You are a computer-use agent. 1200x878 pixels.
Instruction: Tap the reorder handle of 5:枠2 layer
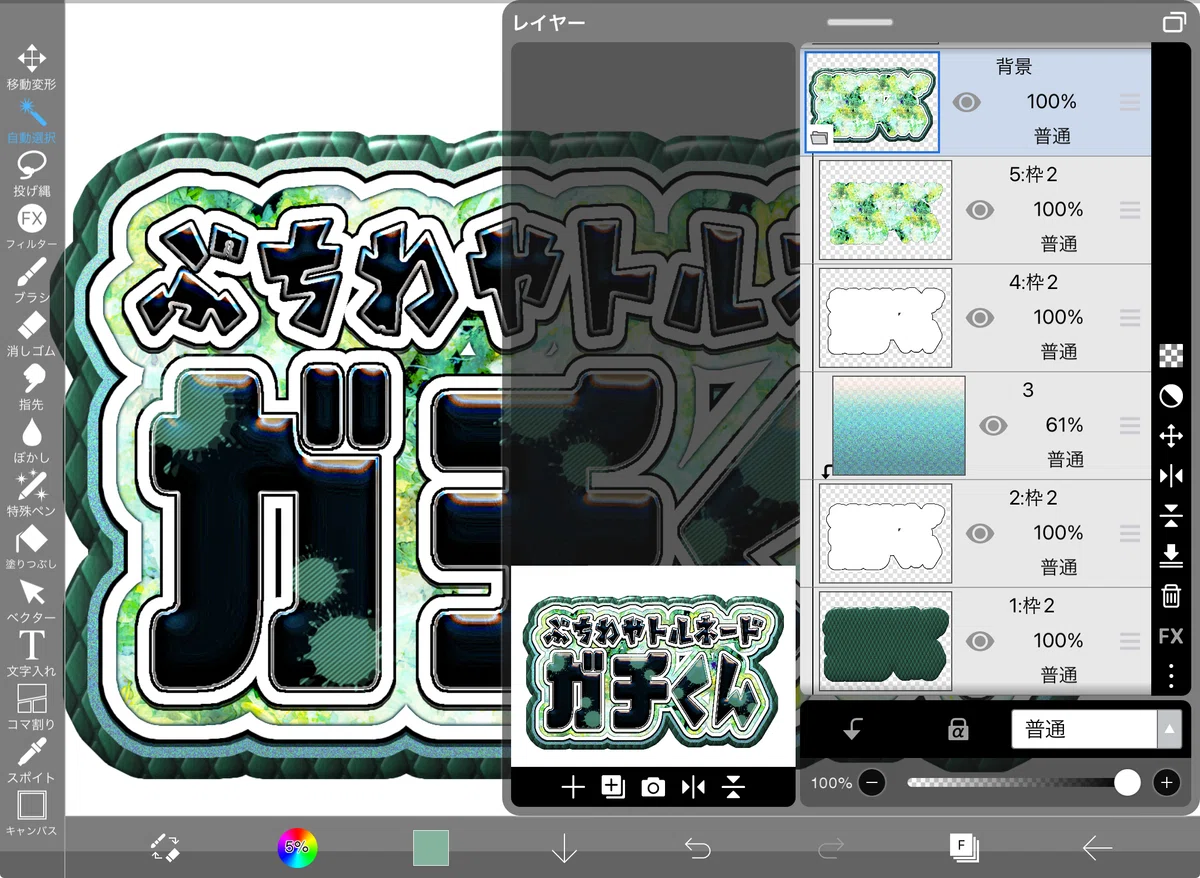point(1130,210)
